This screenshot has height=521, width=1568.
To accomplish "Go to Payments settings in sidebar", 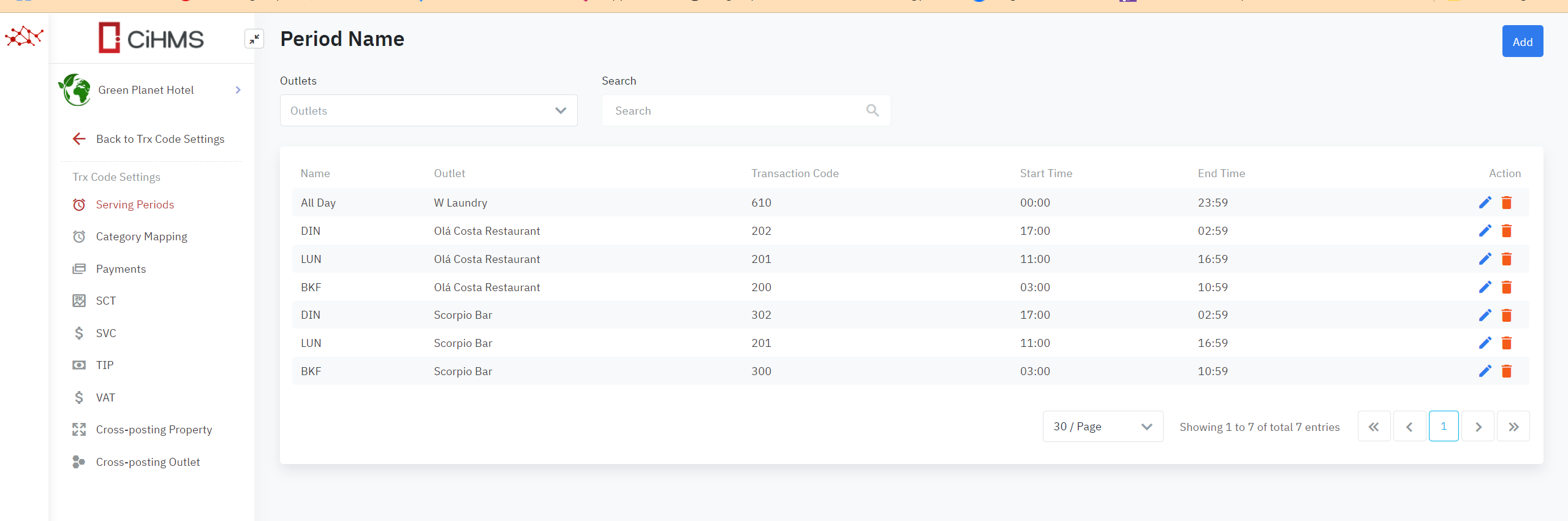I will point(121,269).
